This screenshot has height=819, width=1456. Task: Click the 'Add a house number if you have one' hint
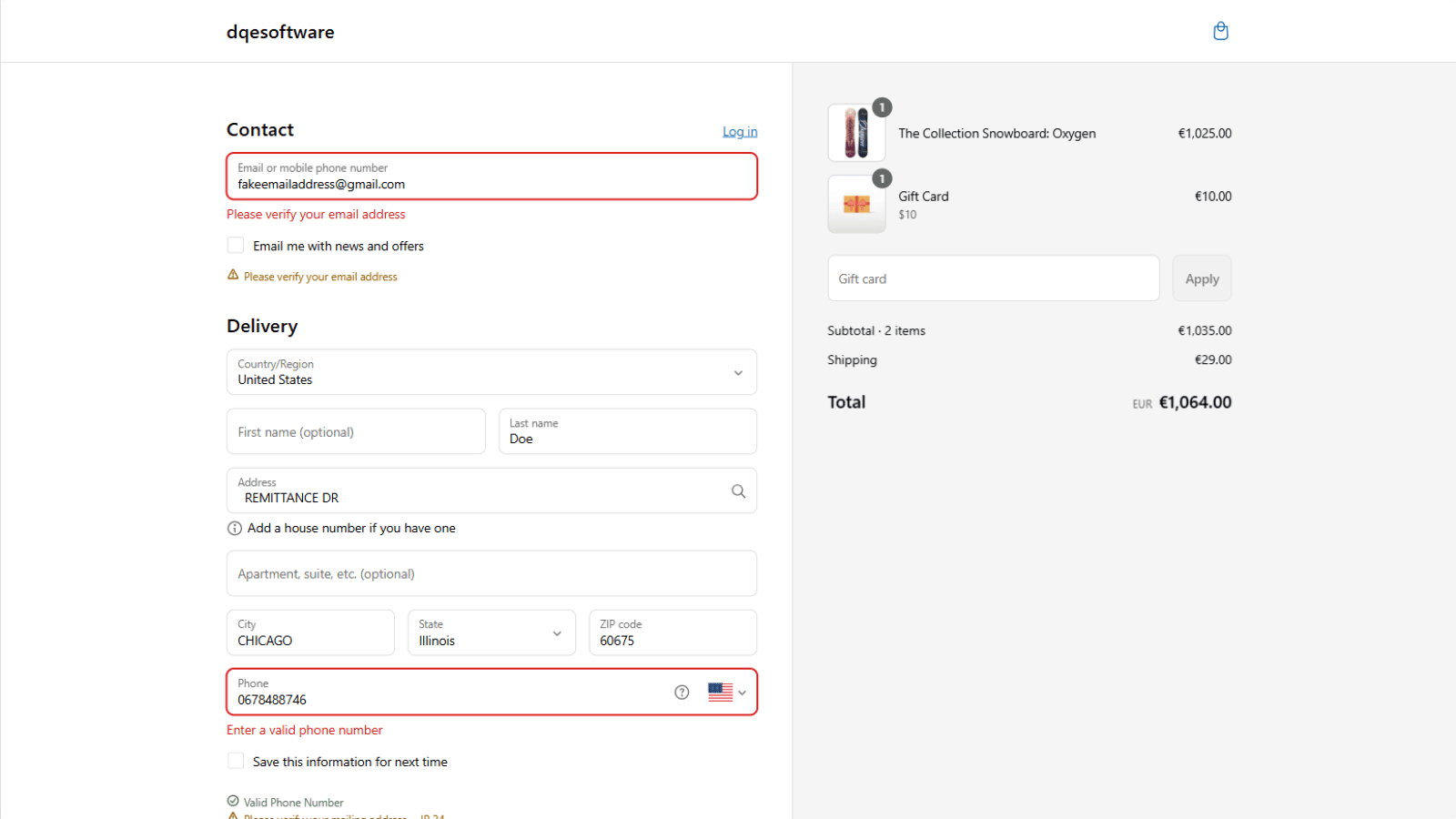pyautogui.click(x=351, y=529)
